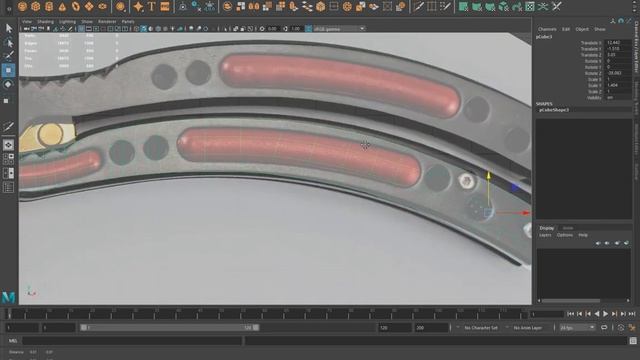
Task: Create a polygon cube from the shelf
Action: point(36,6)
